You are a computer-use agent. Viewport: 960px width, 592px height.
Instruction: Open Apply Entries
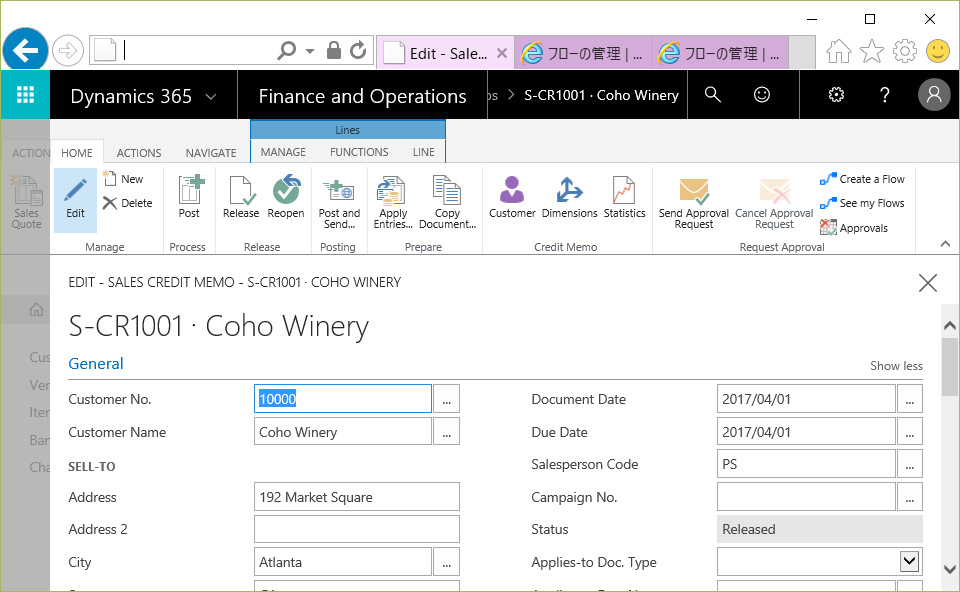(x=393, y=204)
